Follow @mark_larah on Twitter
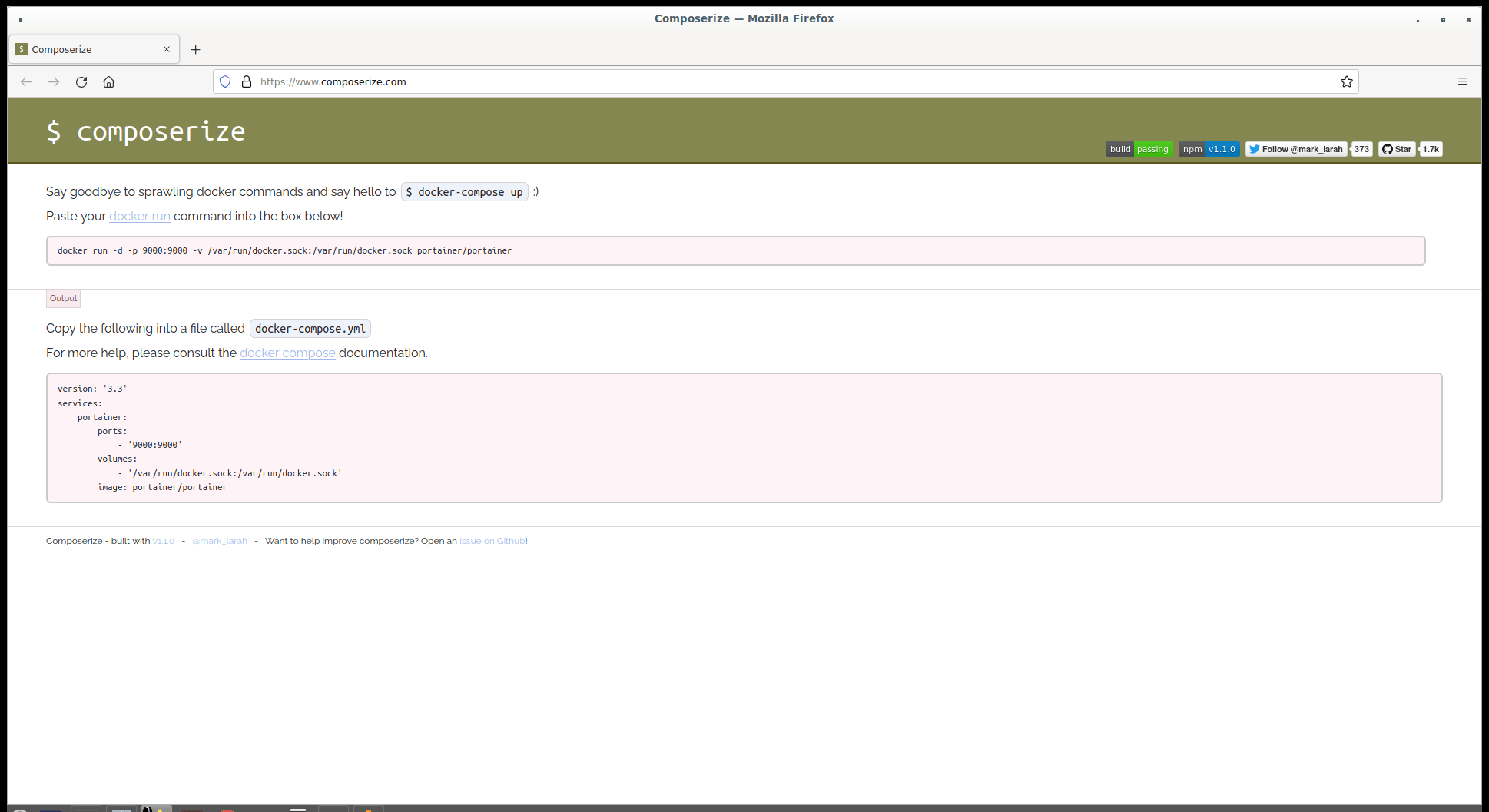This screenshot has width=1489, height=812. (x=1296, y=149)
